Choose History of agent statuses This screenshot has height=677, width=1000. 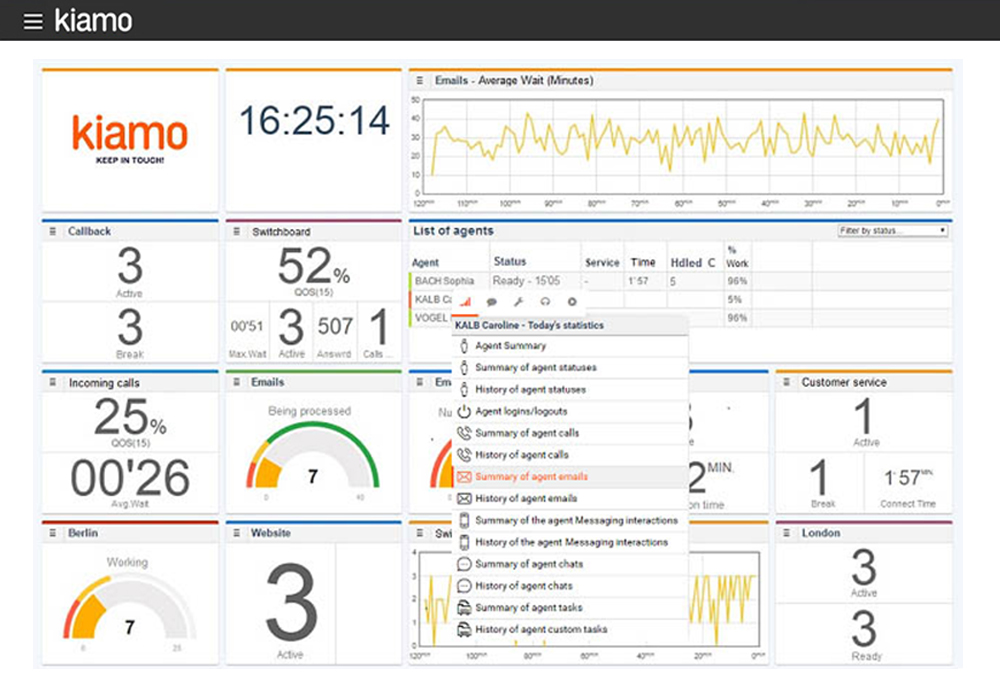(x=570, y=389)
